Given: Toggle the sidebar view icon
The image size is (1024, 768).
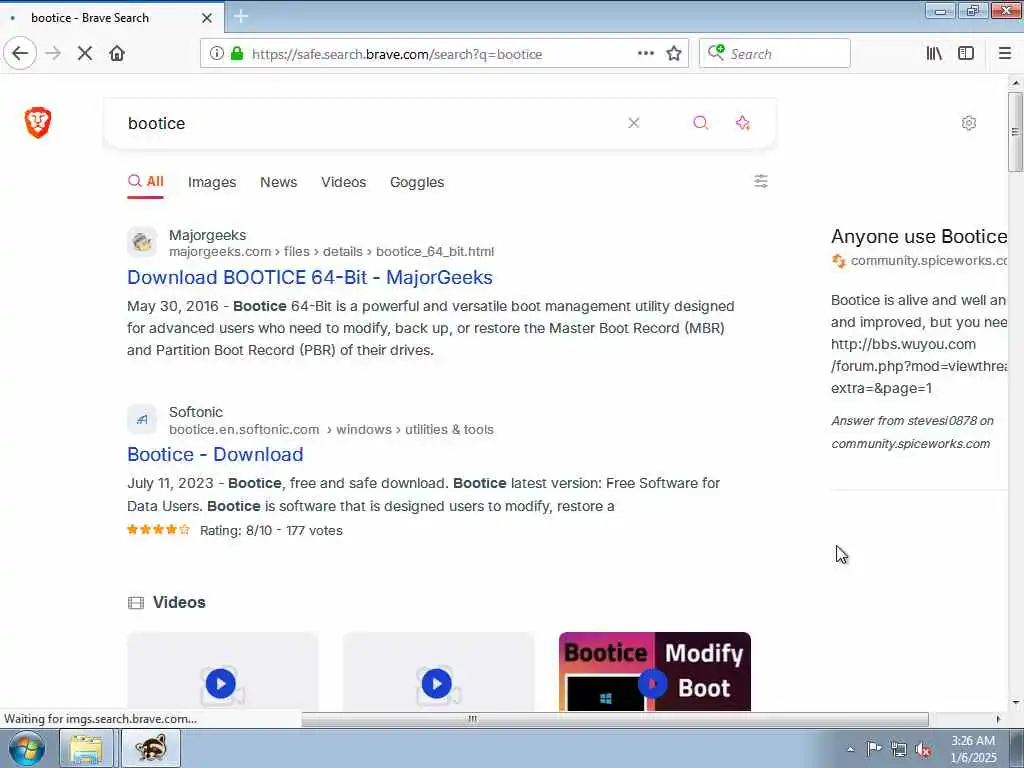Looking at the screenshot, I should pyautogui.click(x=966, y=54).
